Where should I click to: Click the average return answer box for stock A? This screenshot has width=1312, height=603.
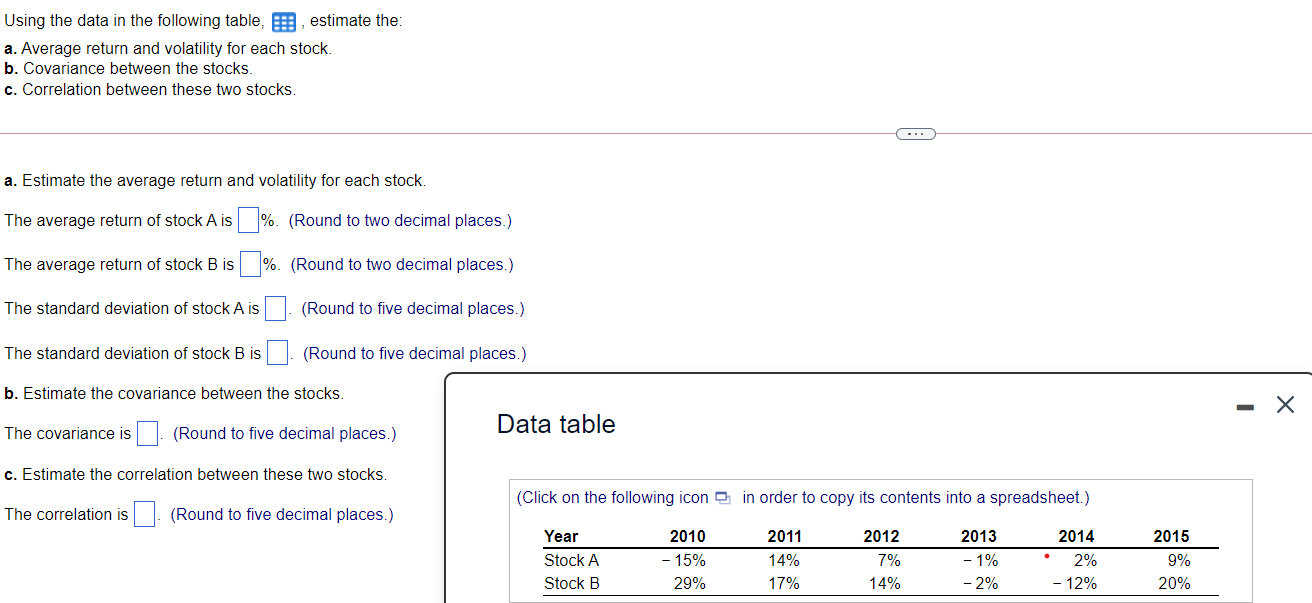tap(247, 219)
